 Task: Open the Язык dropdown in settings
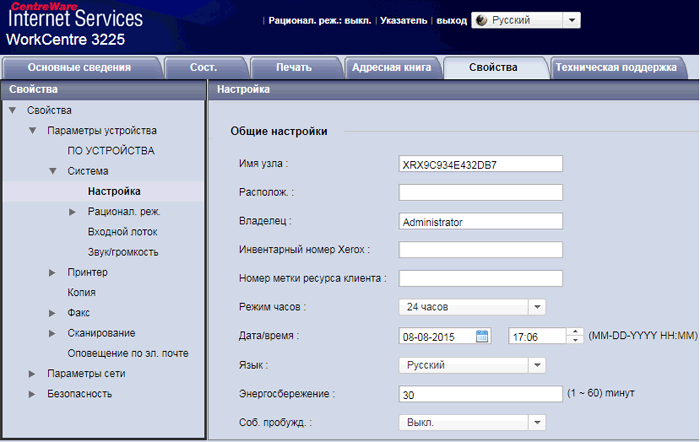472,365
